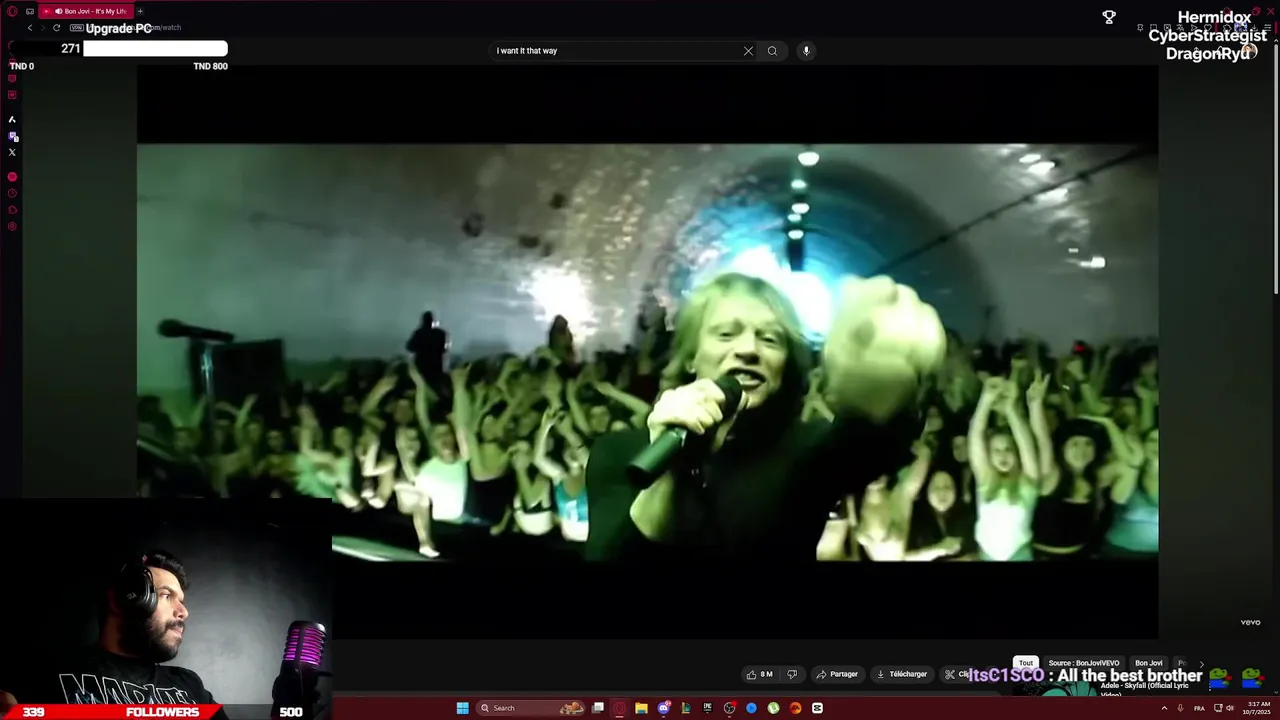This screenshot has width=1280, height=720.
Task: Open Discord from the taskbar
Action: click(x=663, y=708)
